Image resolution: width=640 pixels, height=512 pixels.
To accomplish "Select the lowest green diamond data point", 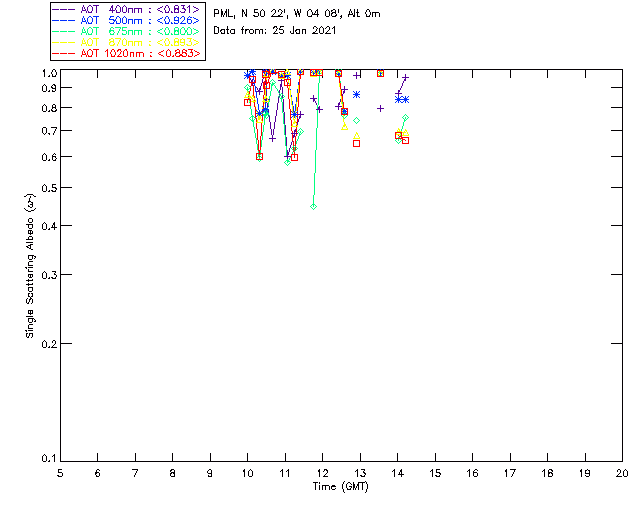I will point(313,207).
